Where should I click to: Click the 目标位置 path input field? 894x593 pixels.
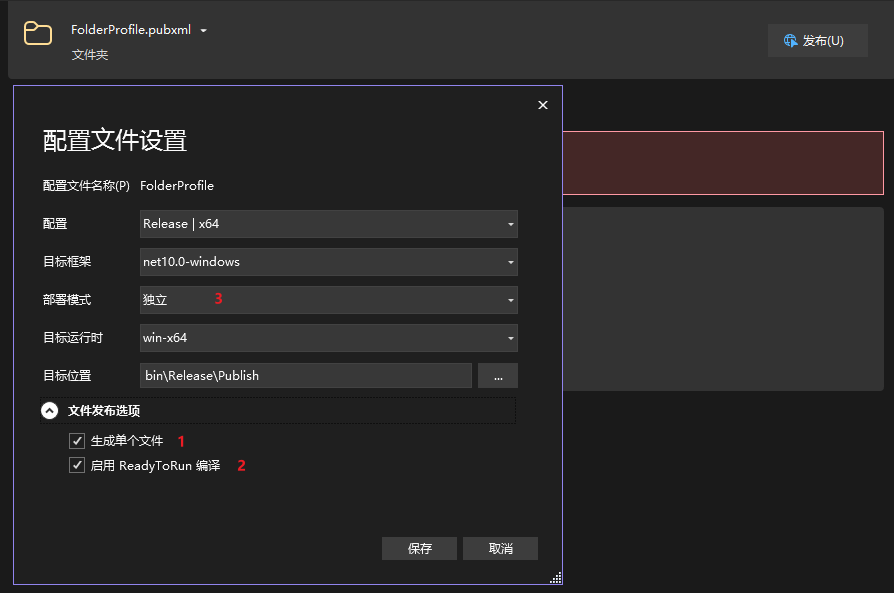(305, 376)
